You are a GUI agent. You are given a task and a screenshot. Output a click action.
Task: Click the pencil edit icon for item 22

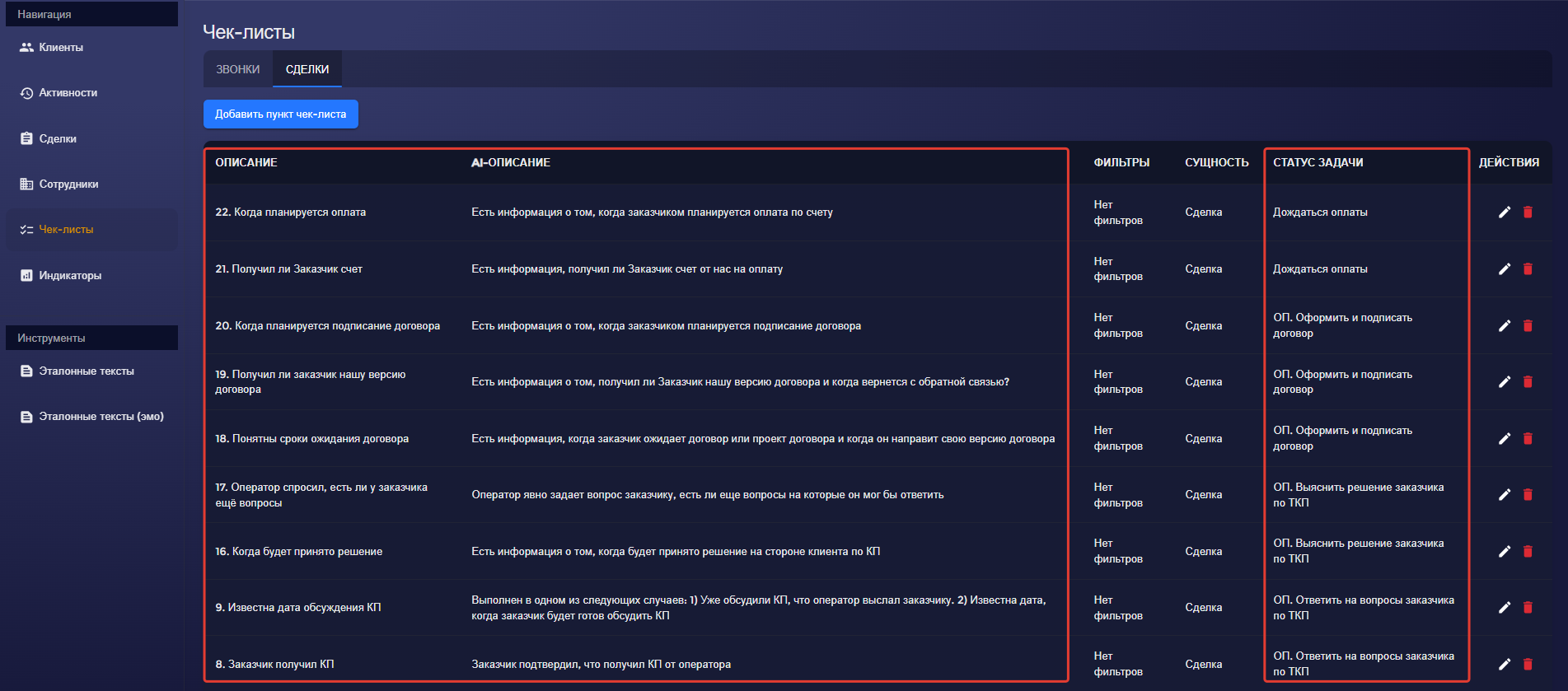[1504, 212]
